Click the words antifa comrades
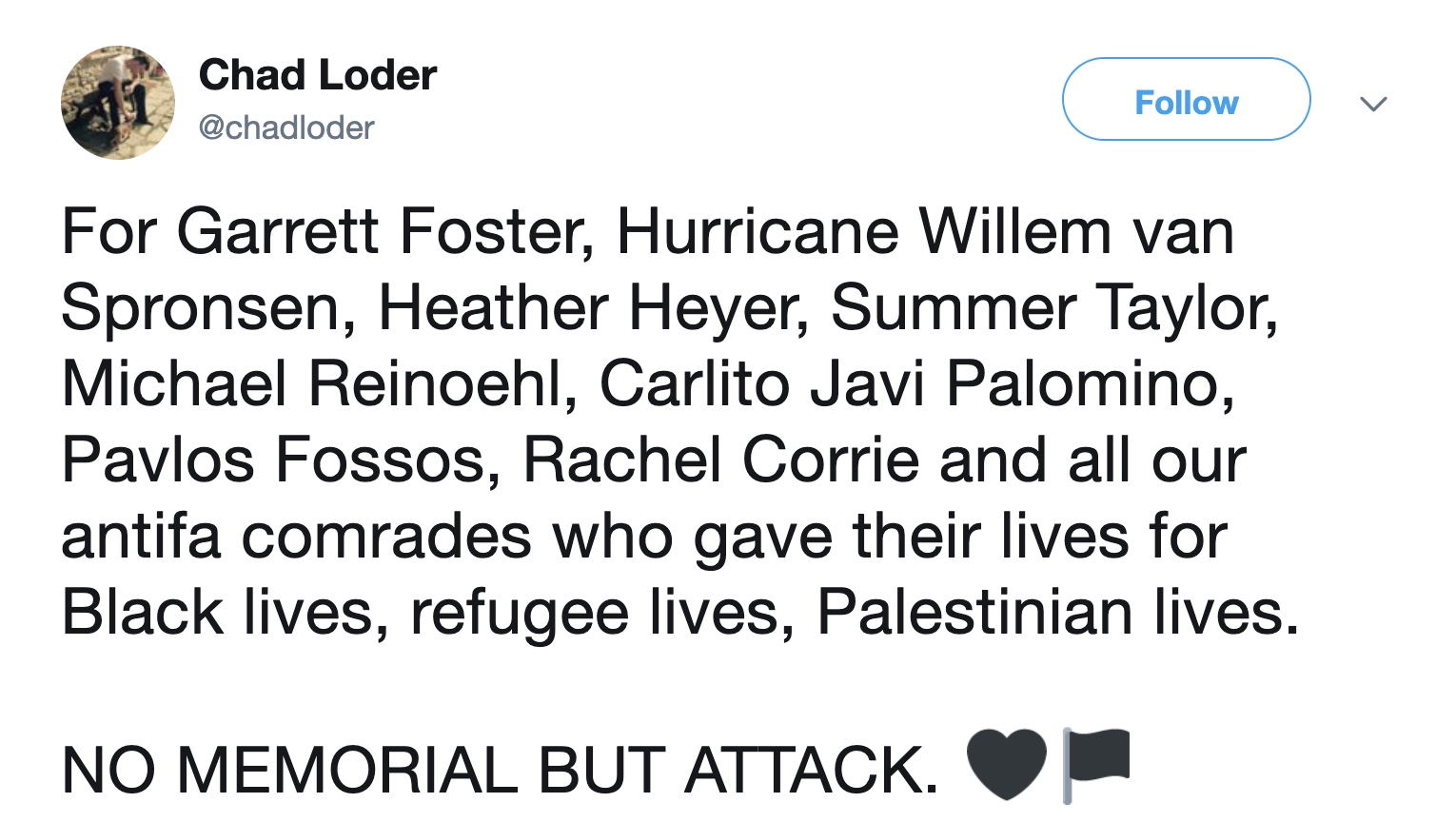The height and width of the screenshot is (822, 1456). [296, 536]
